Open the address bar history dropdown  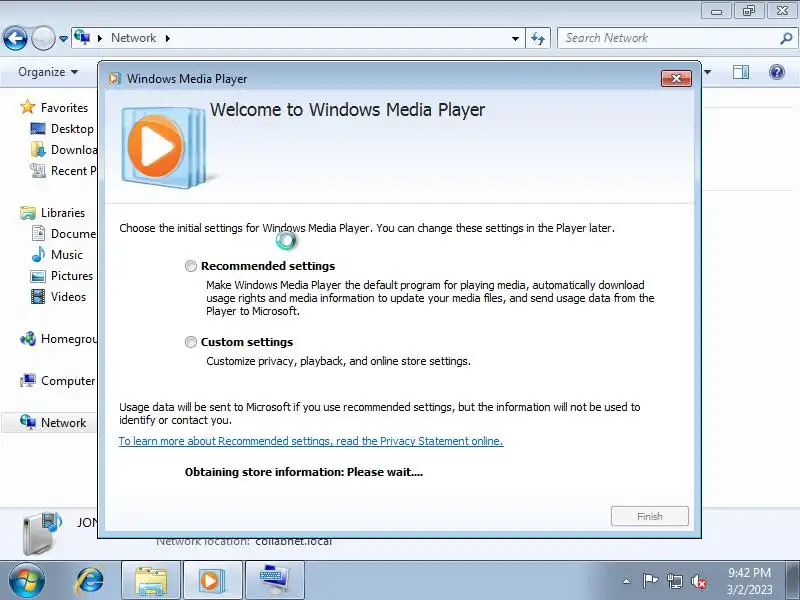click(515, 38)
